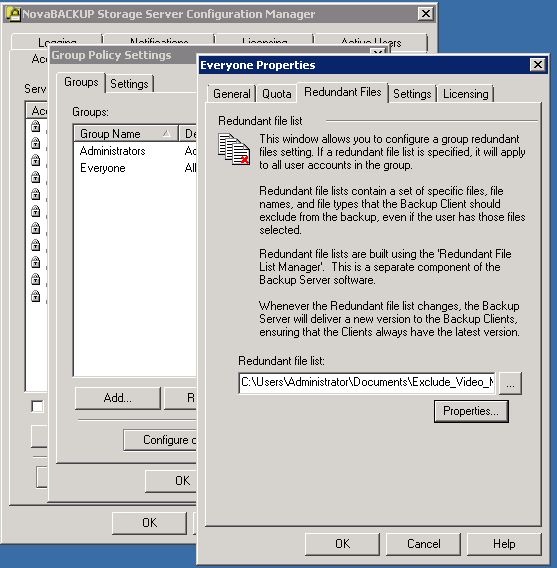Open the Settings tab in Everyone Properties
Viewport: 557px width, 568px height.
412,94
